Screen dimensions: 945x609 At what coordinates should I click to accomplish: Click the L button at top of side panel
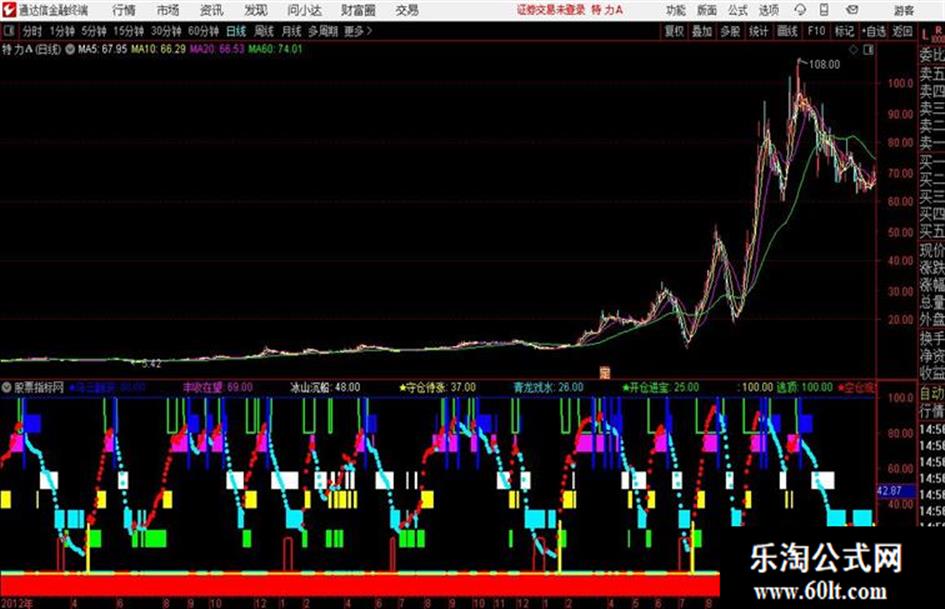pos(925,35)
